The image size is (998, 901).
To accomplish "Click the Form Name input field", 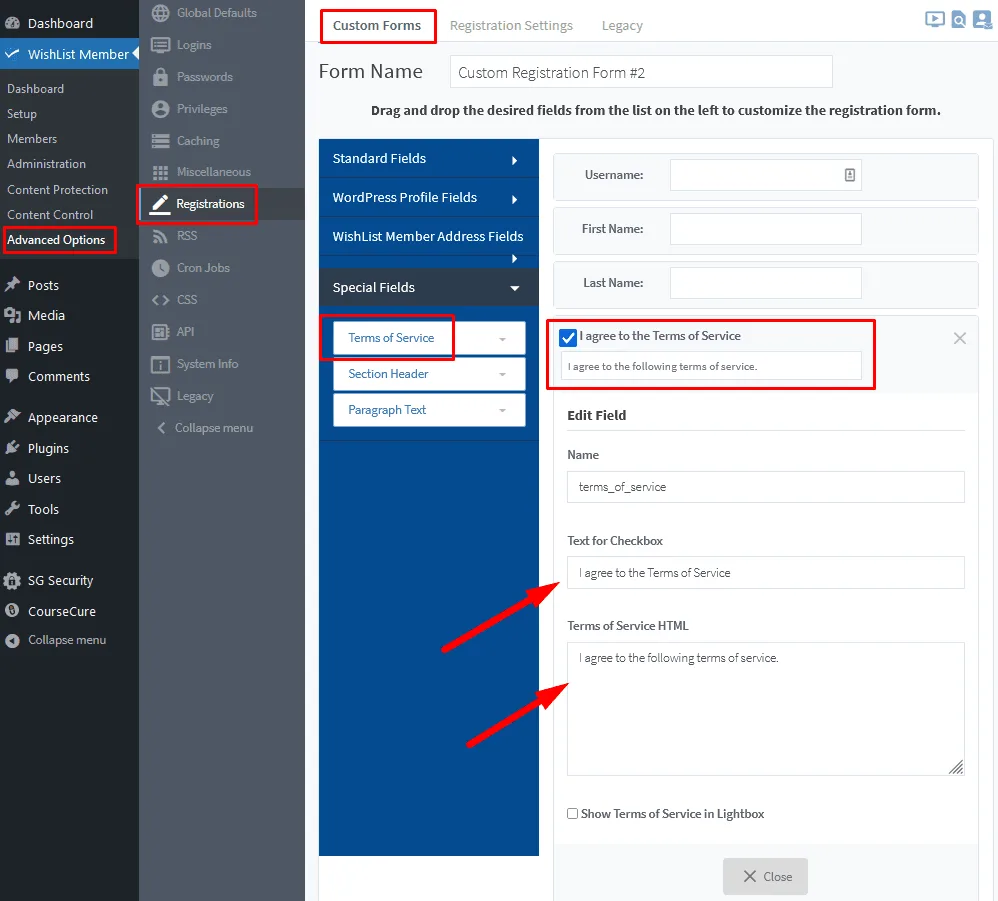I will point(641,72).
